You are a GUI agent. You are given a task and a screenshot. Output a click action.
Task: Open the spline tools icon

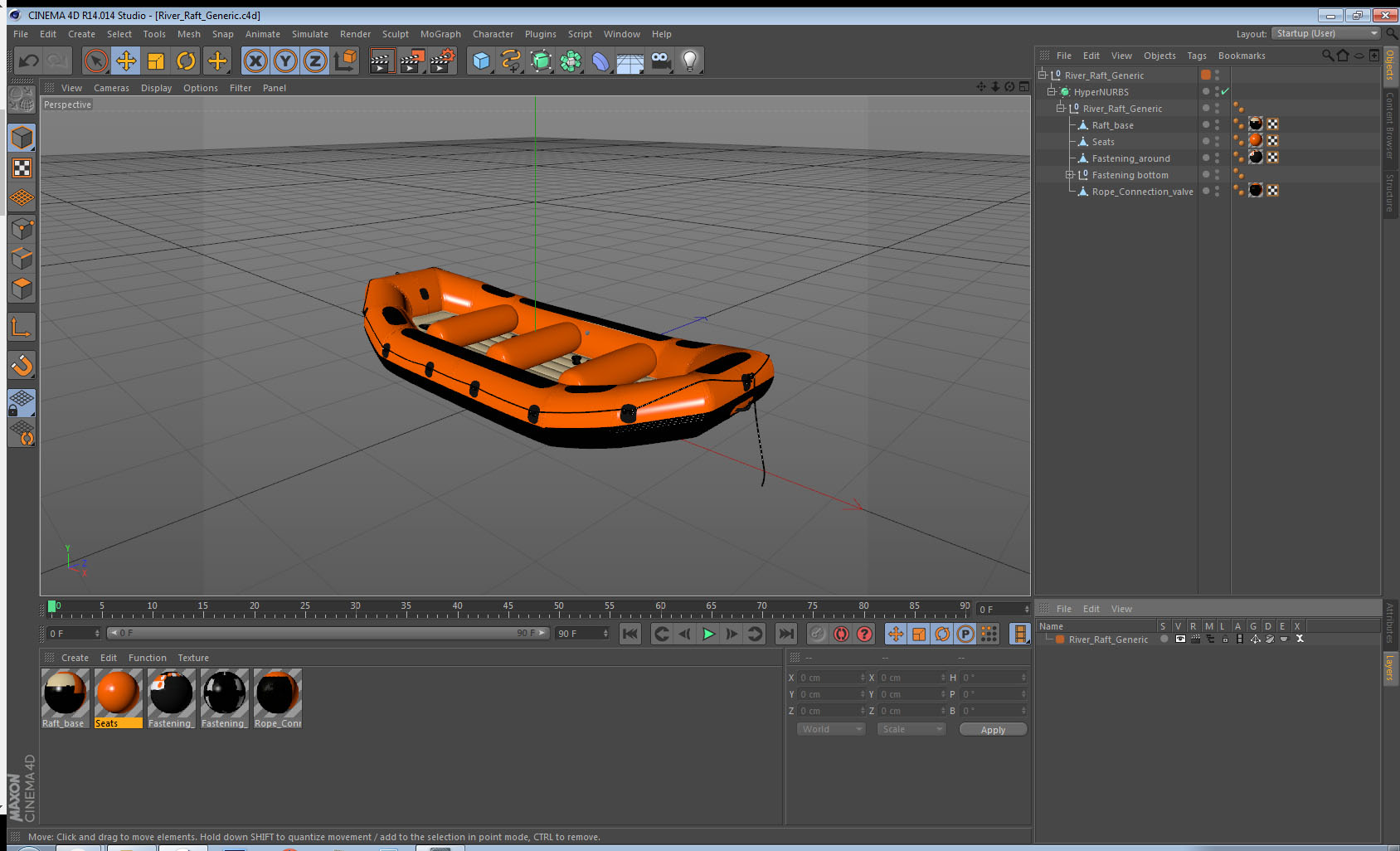coord(511,61)
